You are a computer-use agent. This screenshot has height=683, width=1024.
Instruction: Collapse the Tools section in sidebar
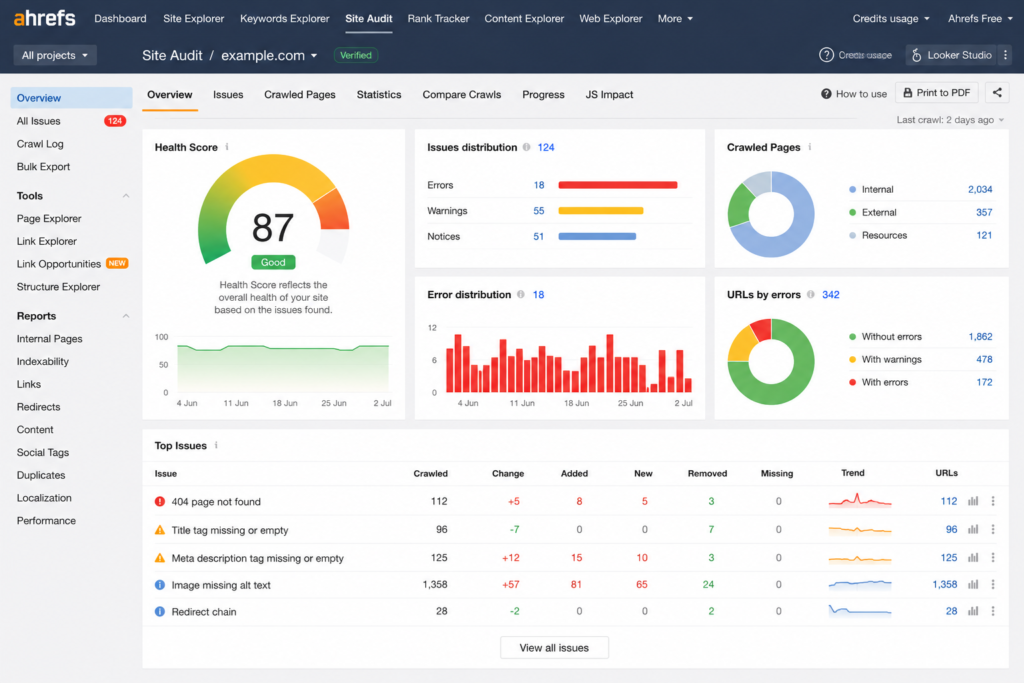pos(125,196)
